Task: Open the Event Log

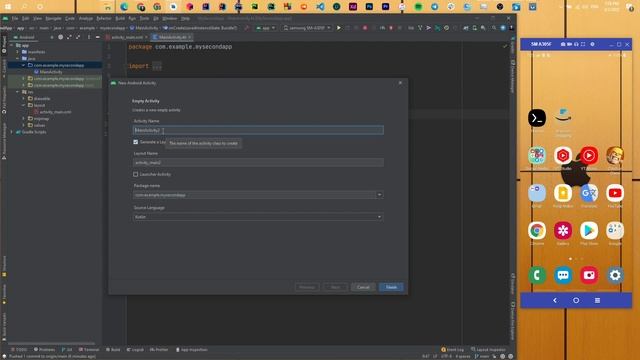Action: [453, 350]
